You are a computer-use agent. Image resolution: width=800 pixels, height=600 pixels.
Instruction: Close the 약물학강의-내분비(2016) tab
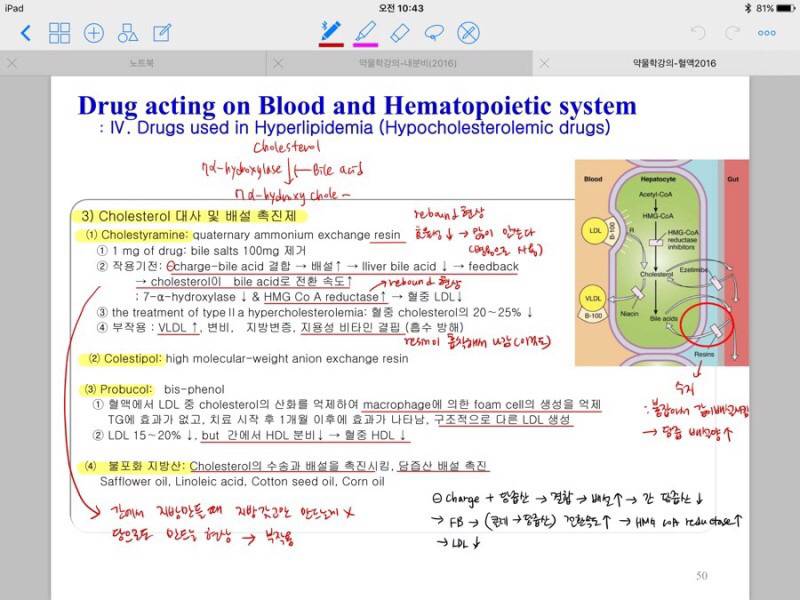click(278, 64)
